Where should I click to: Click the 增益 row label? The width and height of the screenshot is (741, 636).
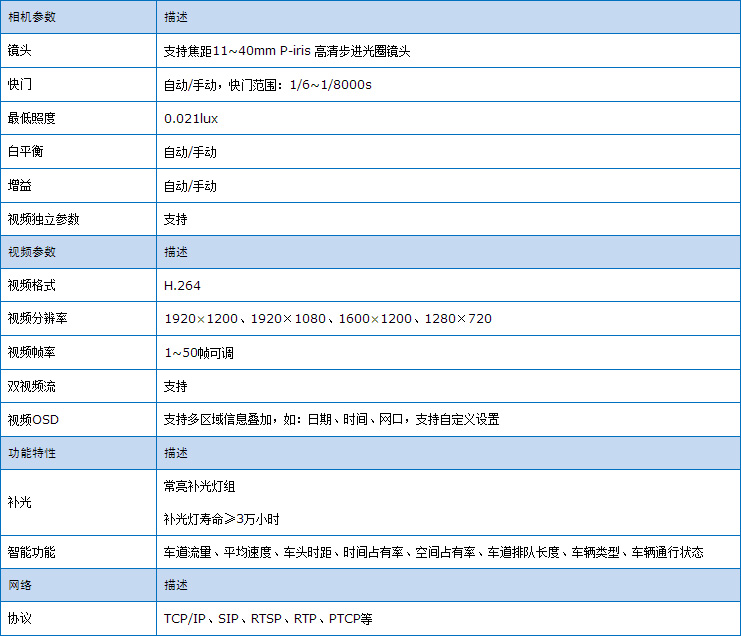19,186
